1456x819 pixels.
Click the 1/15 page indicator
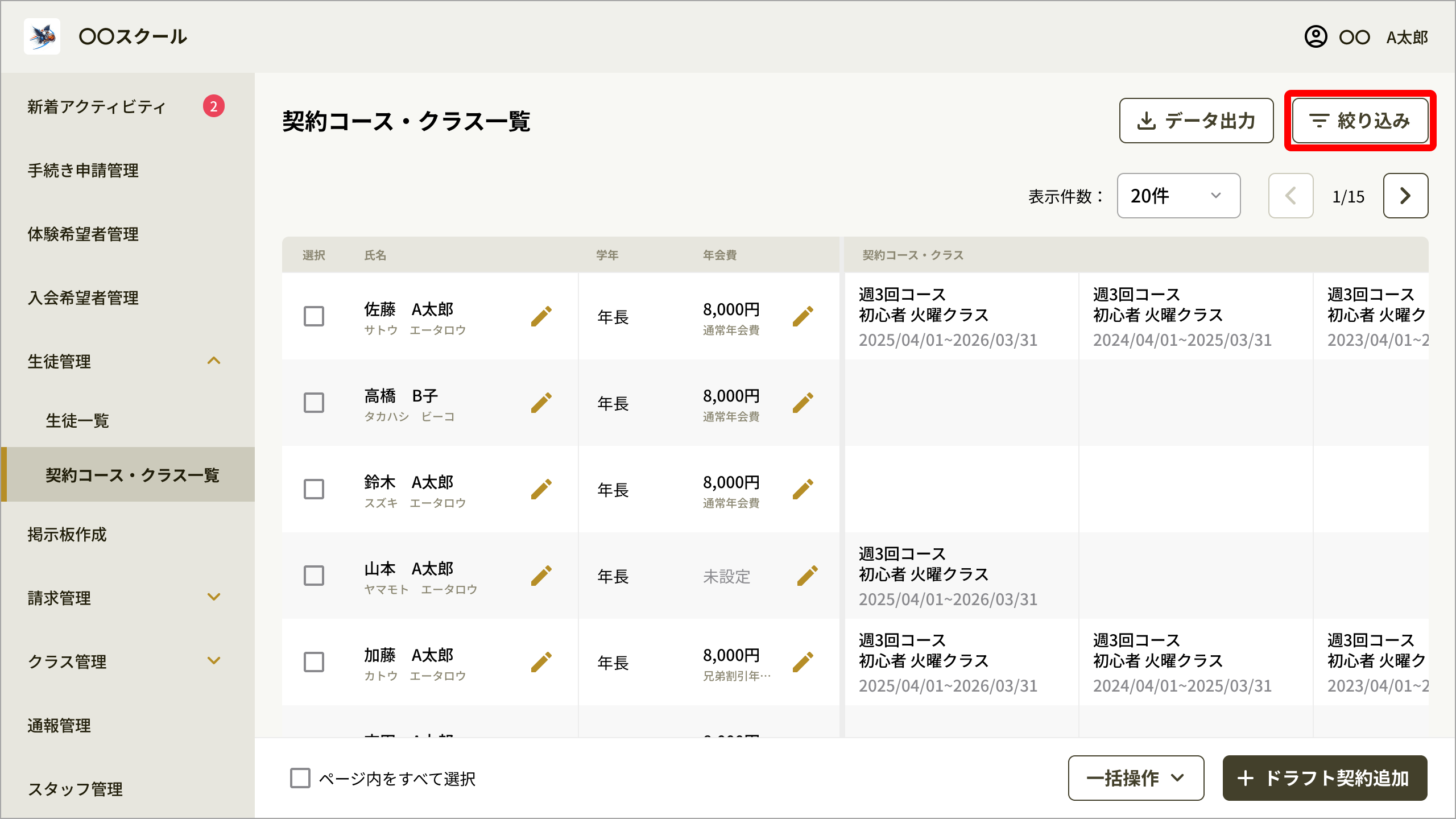tap(1349, 197)
